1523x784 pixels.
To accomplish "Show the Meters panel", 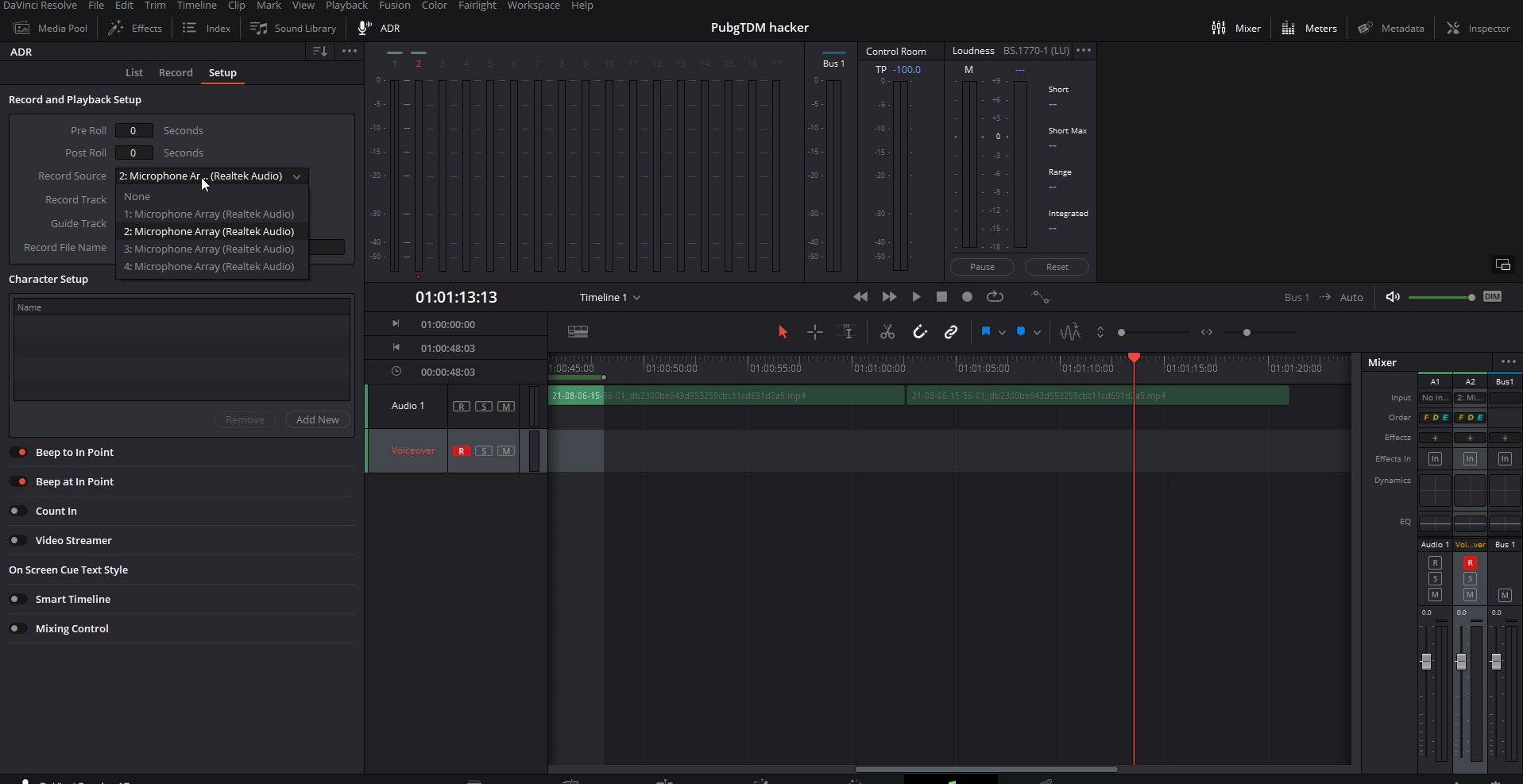I will click(1309, 28).
